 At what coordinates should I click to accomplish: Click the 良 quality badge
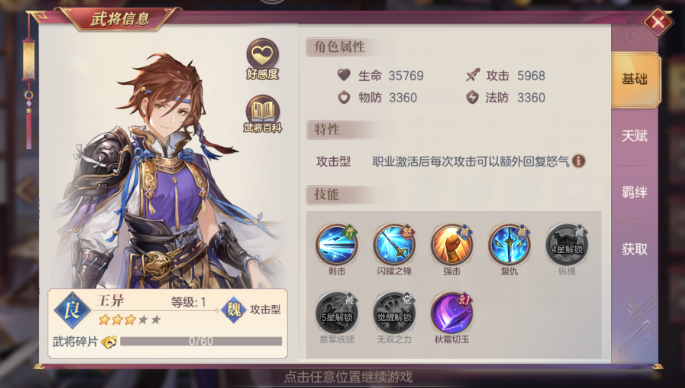pos(72,310)
